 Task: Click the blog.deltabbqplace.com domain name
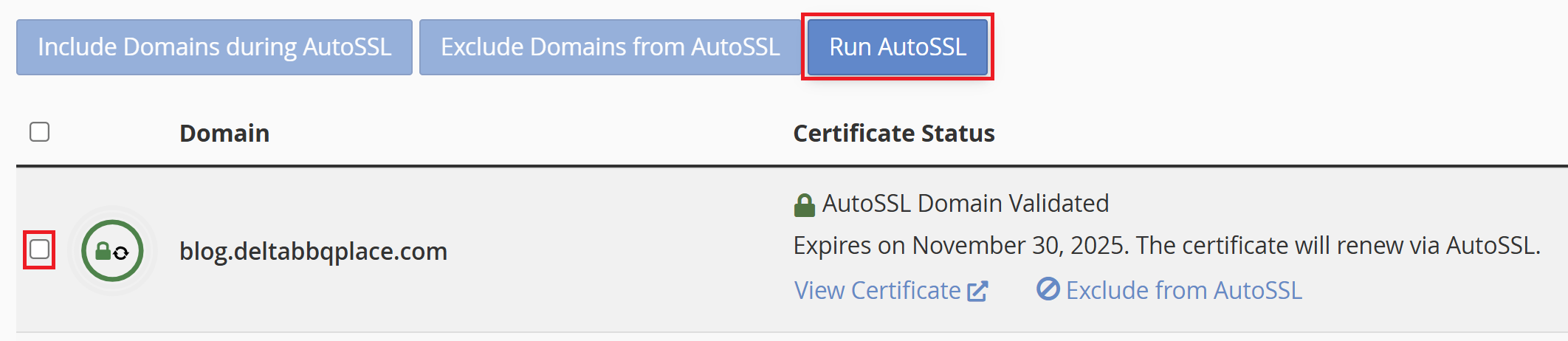click(313, 252)
